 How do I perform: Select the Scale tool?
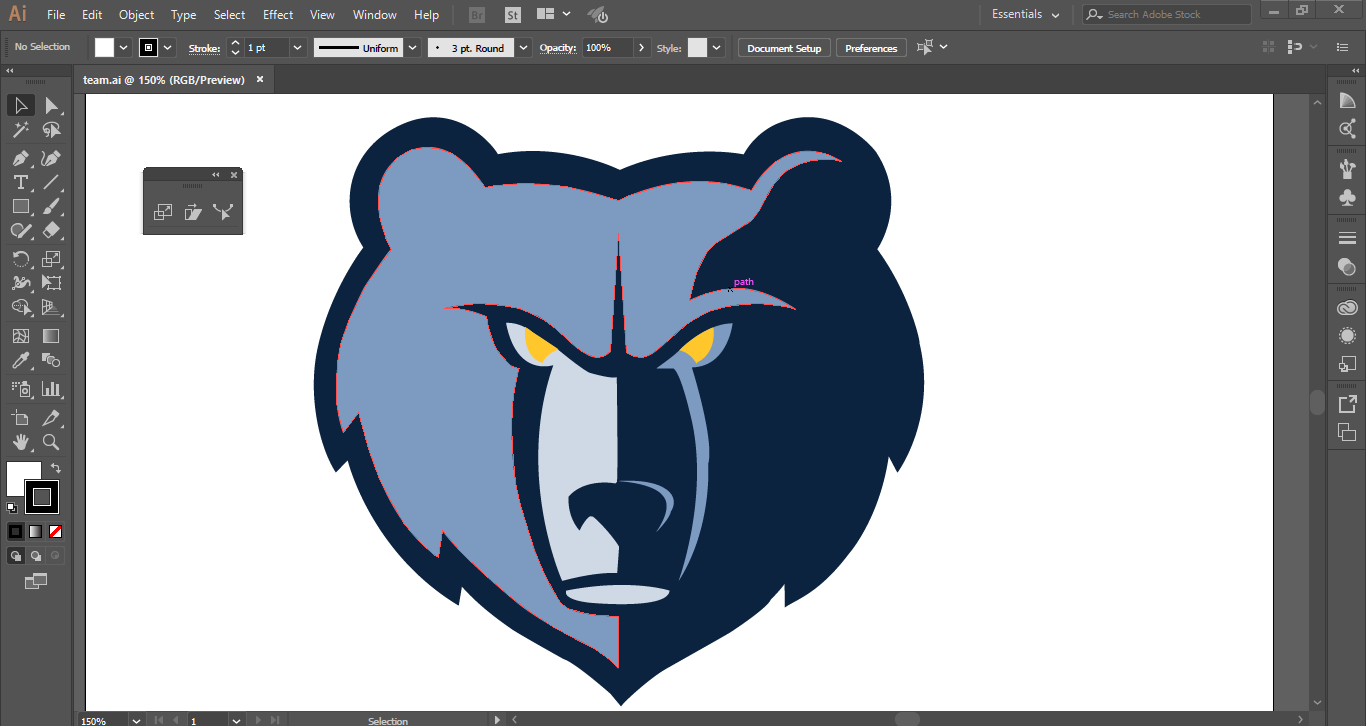click(51, 259)
